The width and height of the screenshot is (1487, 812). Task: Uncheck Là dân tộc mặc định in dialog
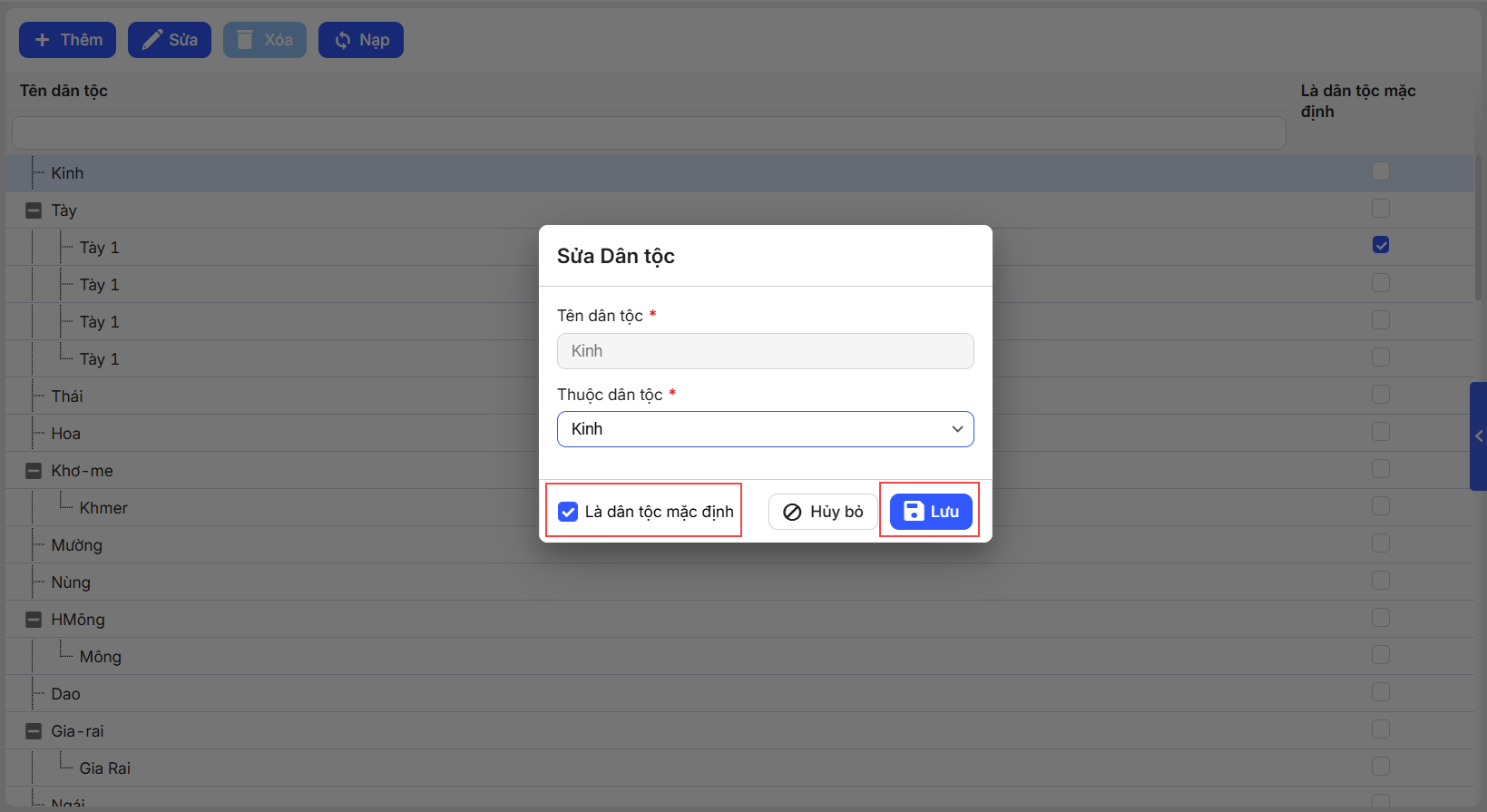coord(568,512)
